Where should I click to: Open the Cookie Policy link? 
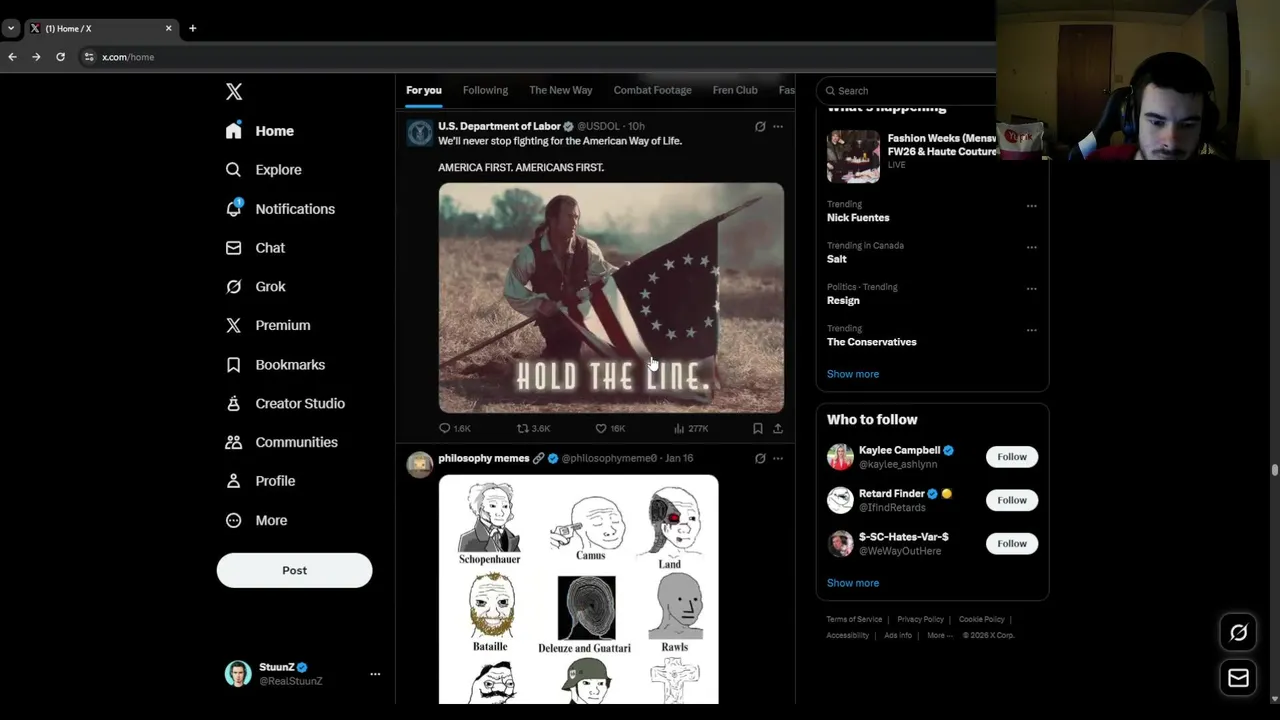coord(981,620)
